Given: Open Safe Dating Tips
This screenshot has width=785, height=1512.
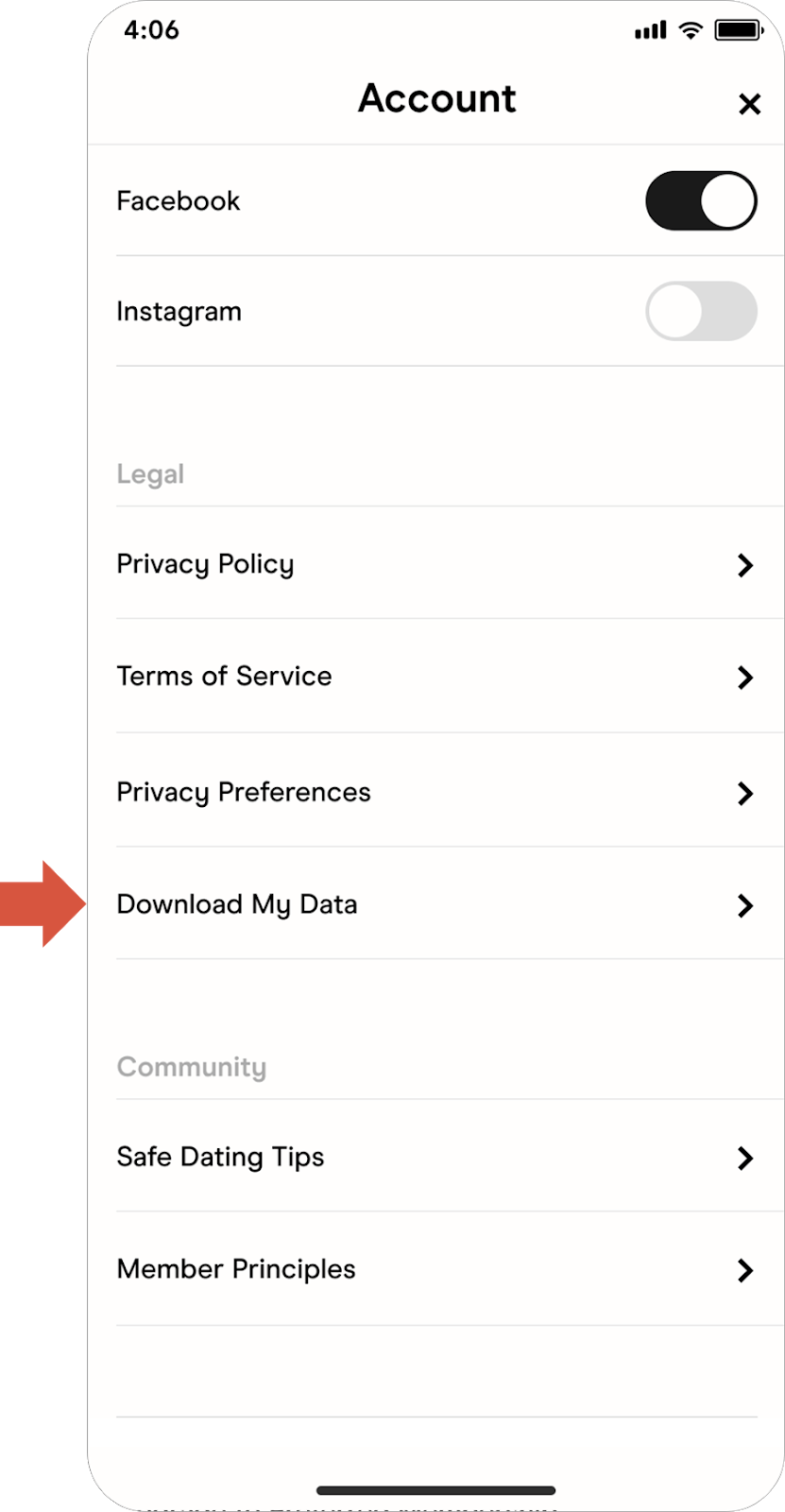Looking at the screenshot, I should click(x=220, y=1157).
